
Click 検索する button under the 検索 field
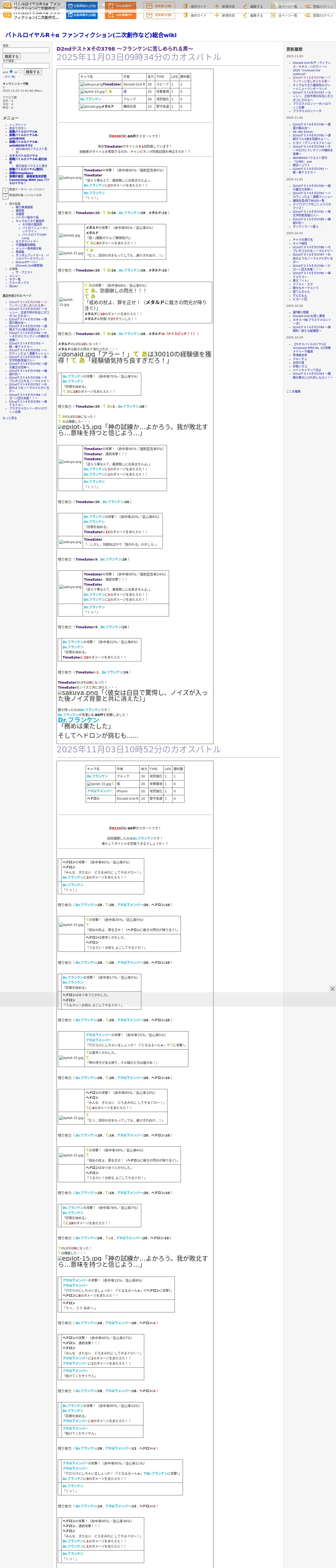click(x=12, y=57)
